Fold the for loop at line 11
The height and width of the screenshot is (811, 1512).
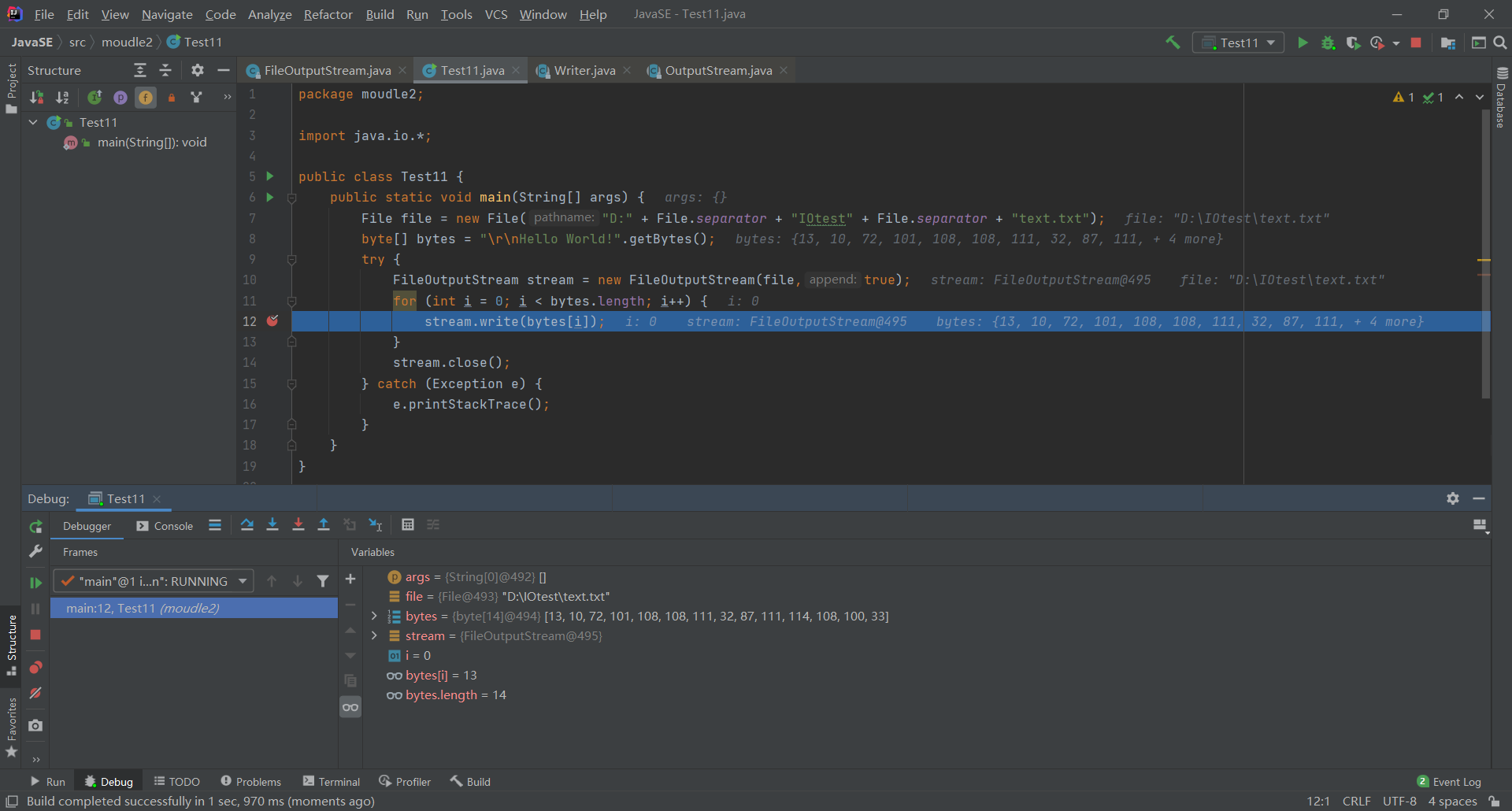[x=291, y=301]
